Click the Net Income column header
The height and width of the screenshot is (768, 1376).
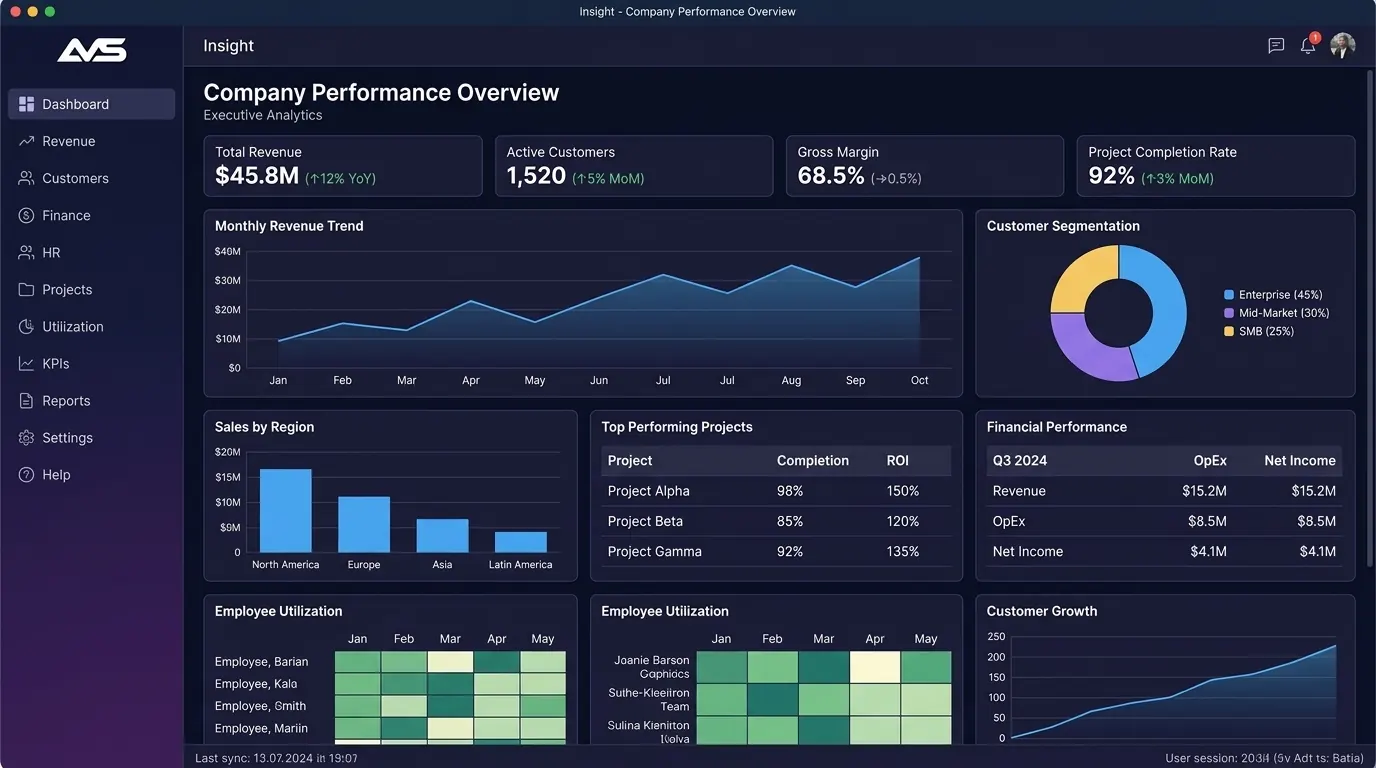click(x=1300, y=460)
